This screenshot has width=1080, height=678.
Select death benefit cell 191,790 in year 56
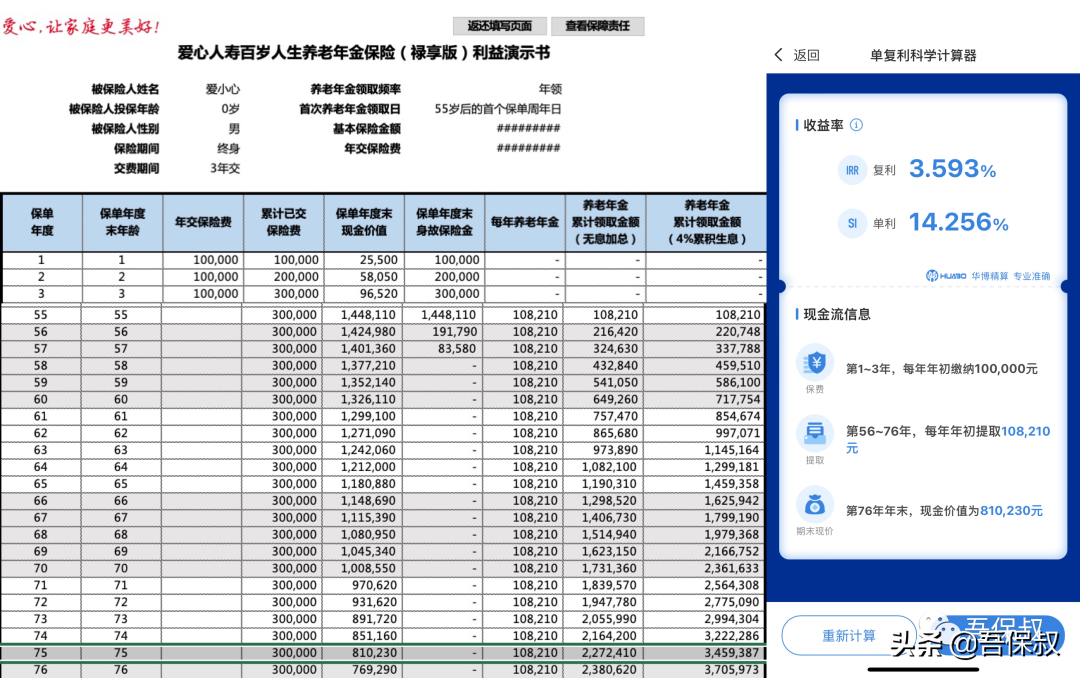[x=443, y=331]
